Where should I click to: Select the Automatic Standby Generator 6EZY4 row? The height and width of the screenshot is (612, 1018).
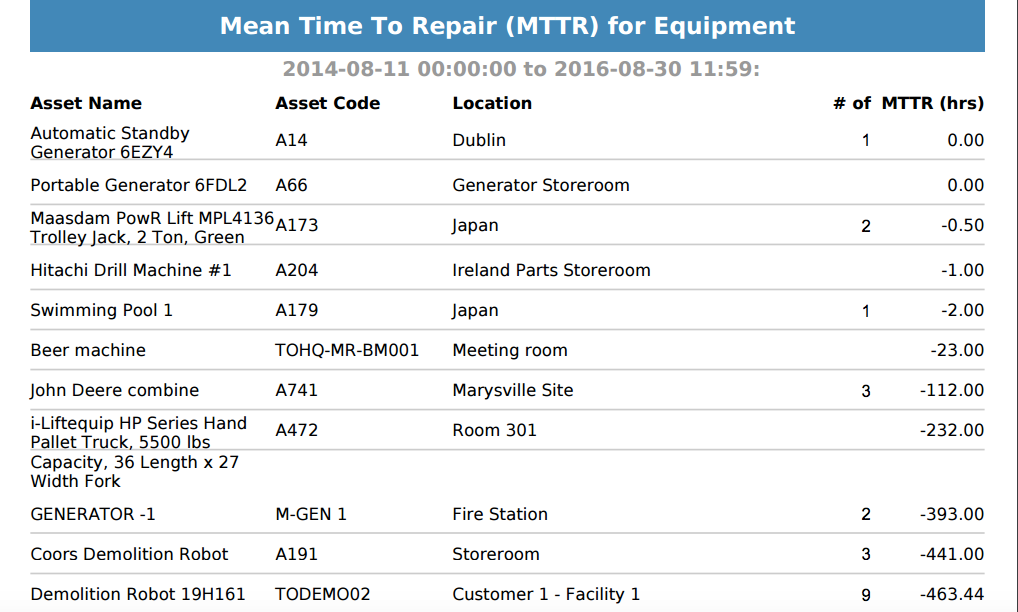pyautogui.click(x=507, y=141)
